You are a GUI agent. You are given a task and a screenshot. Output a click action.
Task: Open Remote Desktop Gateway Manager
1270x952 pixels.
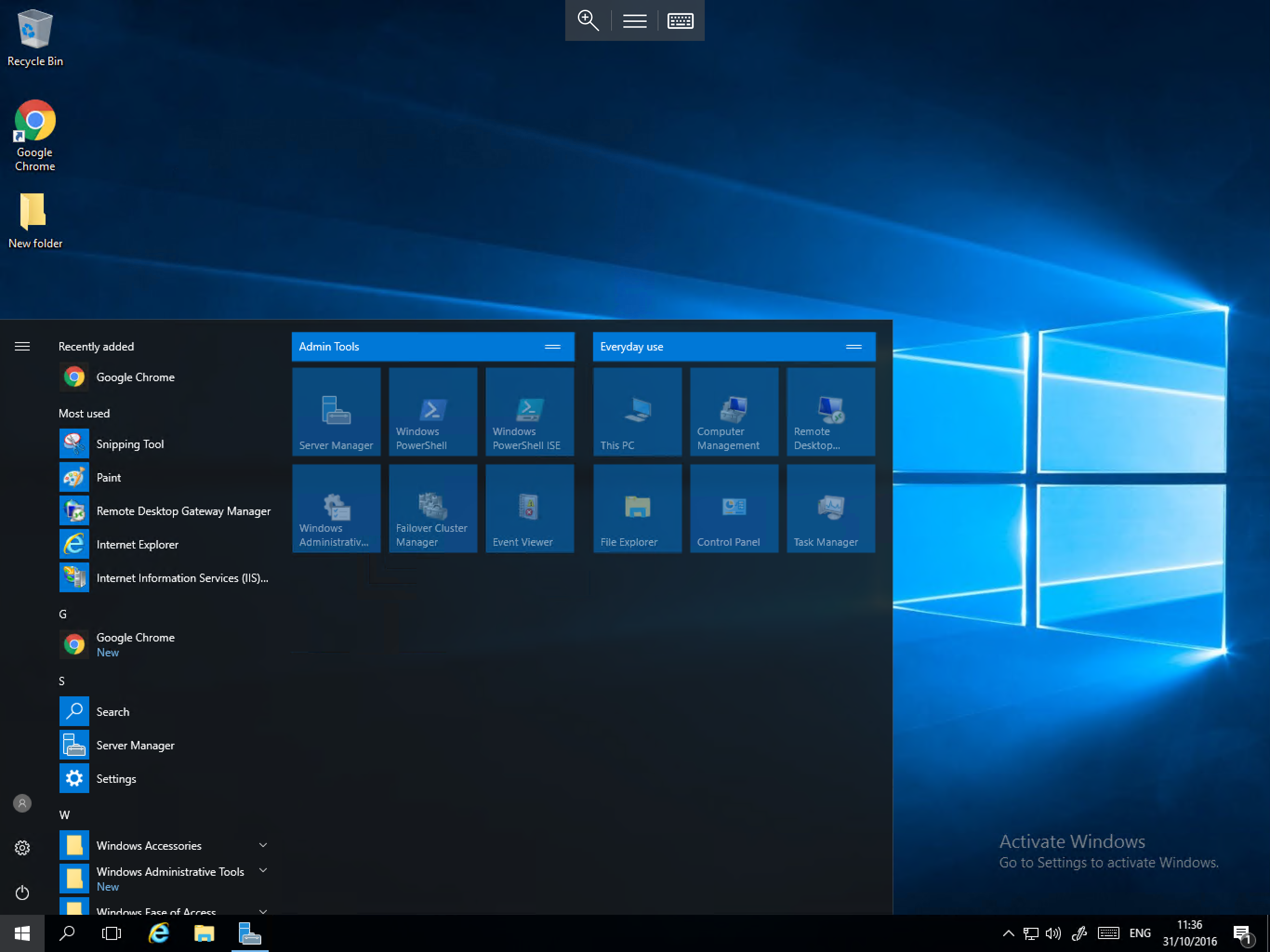click(x=165, y=511)
